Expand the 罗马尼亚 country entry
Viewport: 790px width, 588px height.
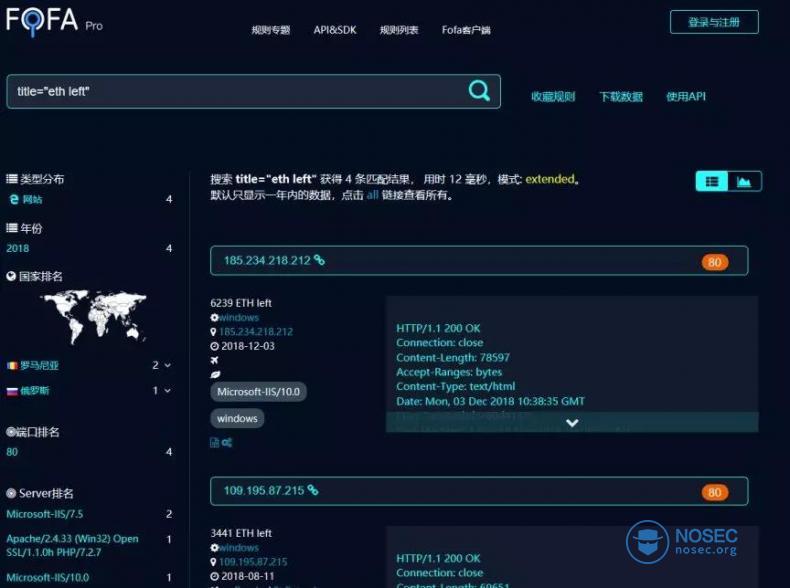(168, 365)
